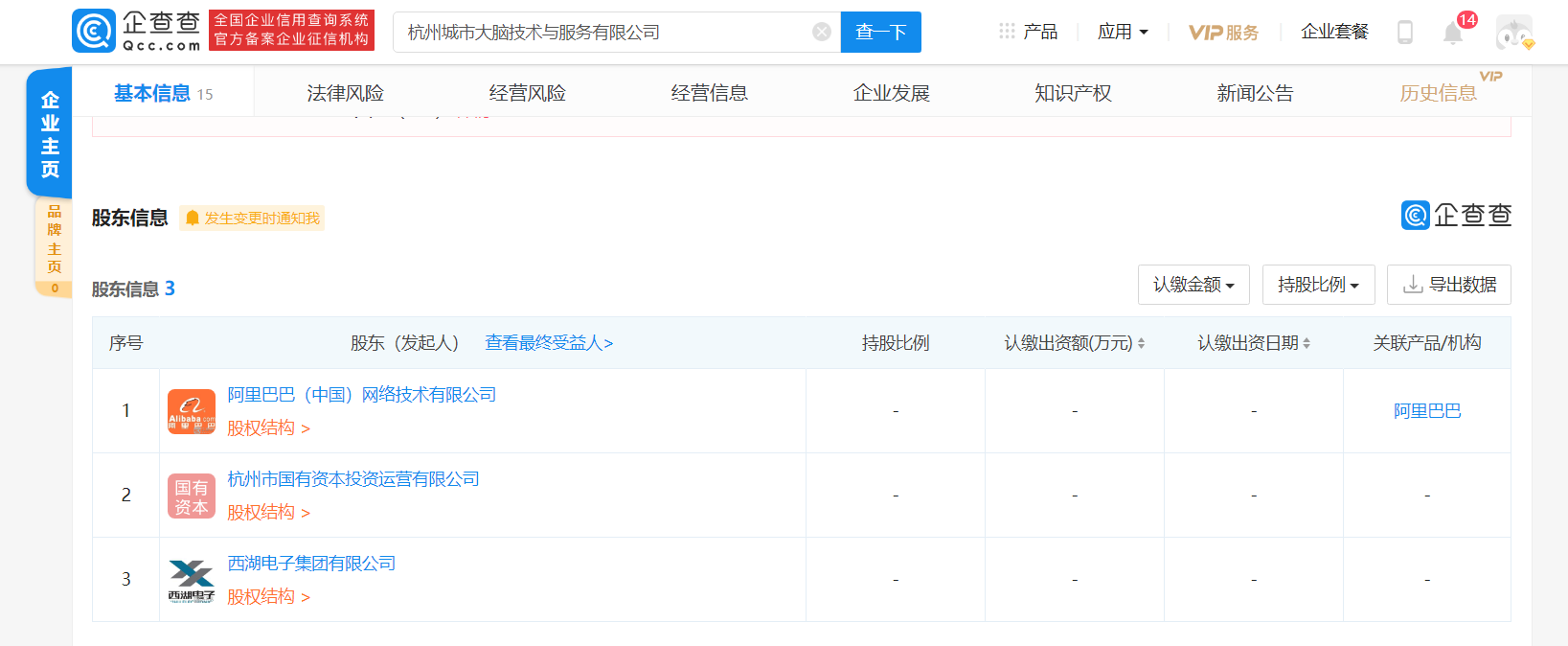This screenshot has height=646, width=1568.
Task: Click the red 全国企业信用查询系统 banner
Action: pos(291,30)
